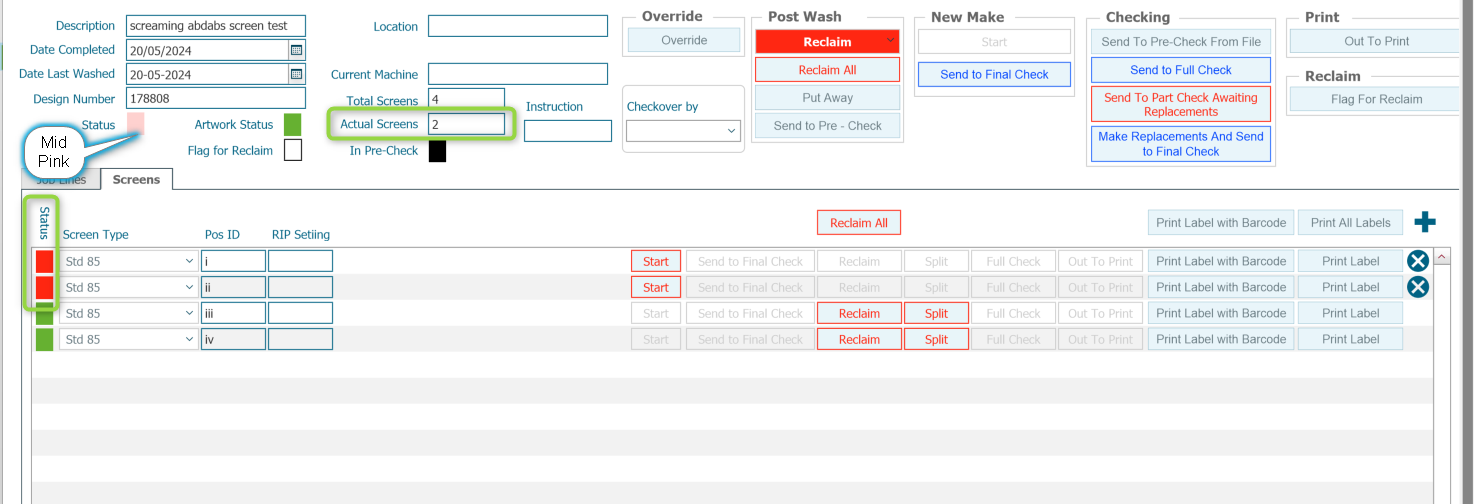Click the blue plus add screen icon

(x=1424, y=223)
